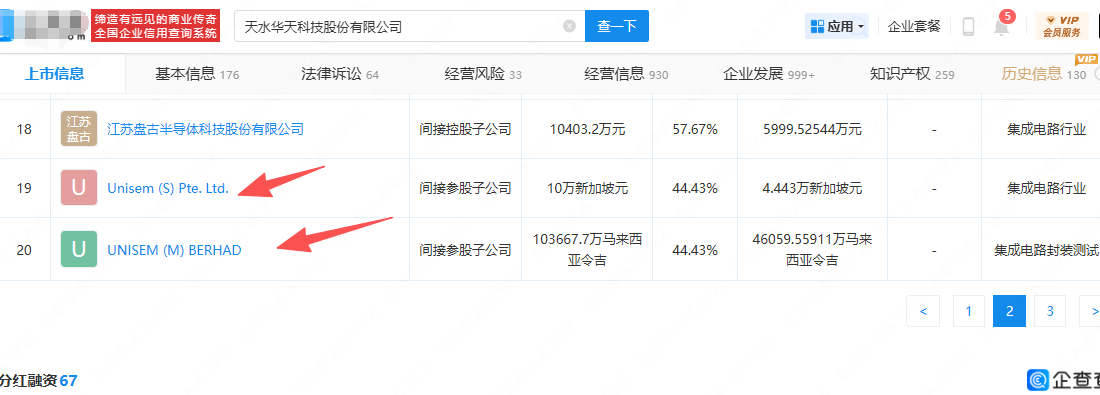The width and height of the screenshot is (1100, 395).
Task: Clear the search box with the X icon
Action: [x=570, y=27]
